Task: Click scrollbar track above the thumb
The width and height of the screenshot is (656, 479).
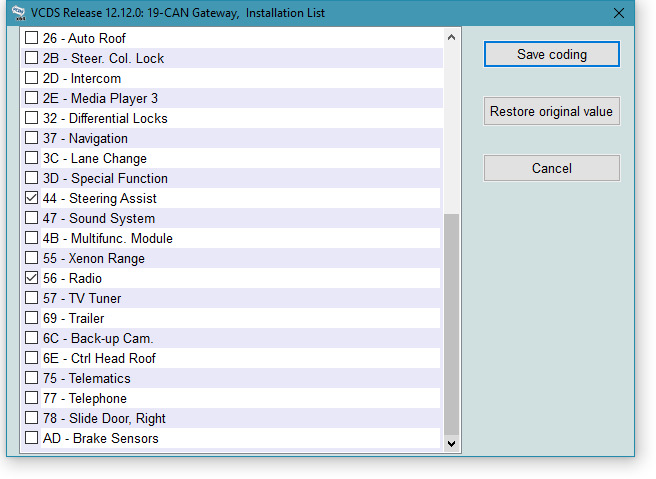Action: [x=451, y=130]
